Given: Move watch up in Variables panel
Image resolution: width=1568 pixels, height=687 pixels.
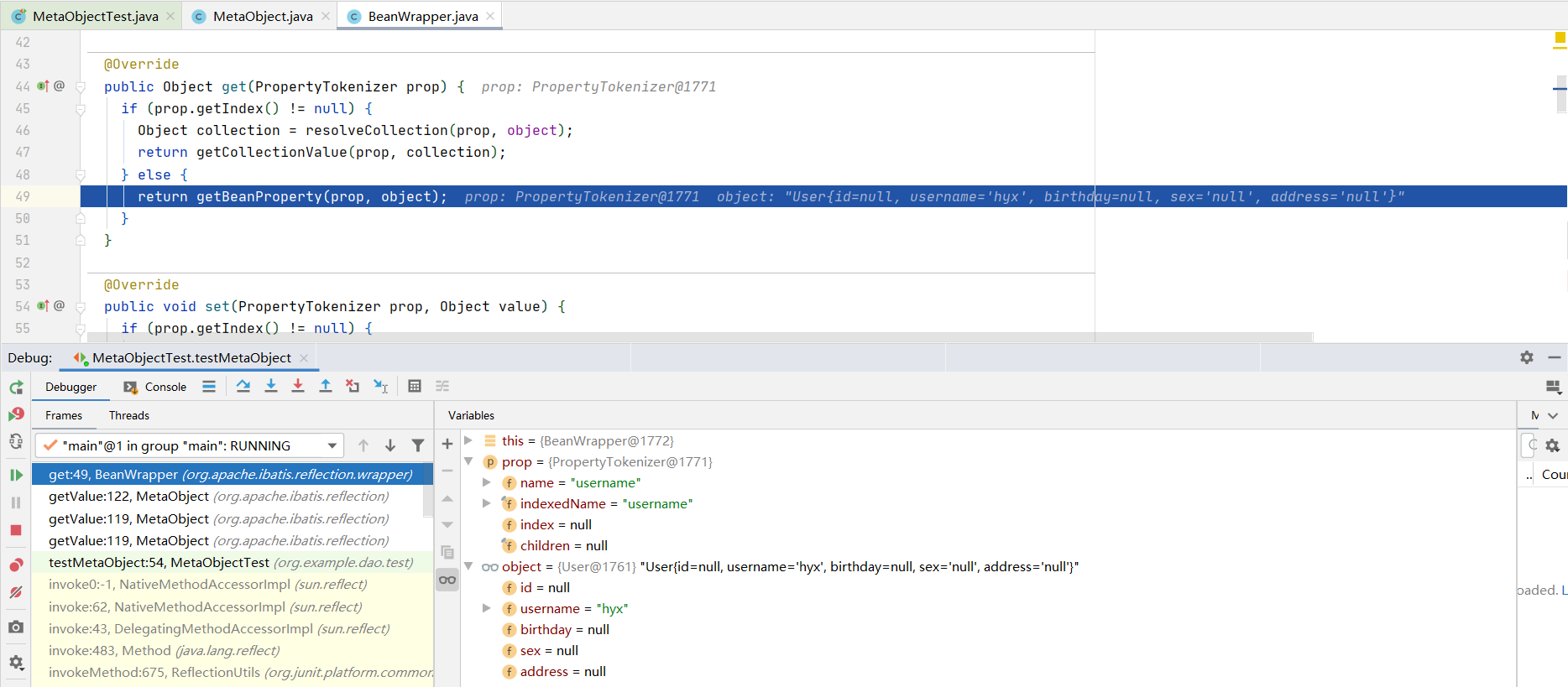Looking at the screenshot, I should click(x=447, y=498).
